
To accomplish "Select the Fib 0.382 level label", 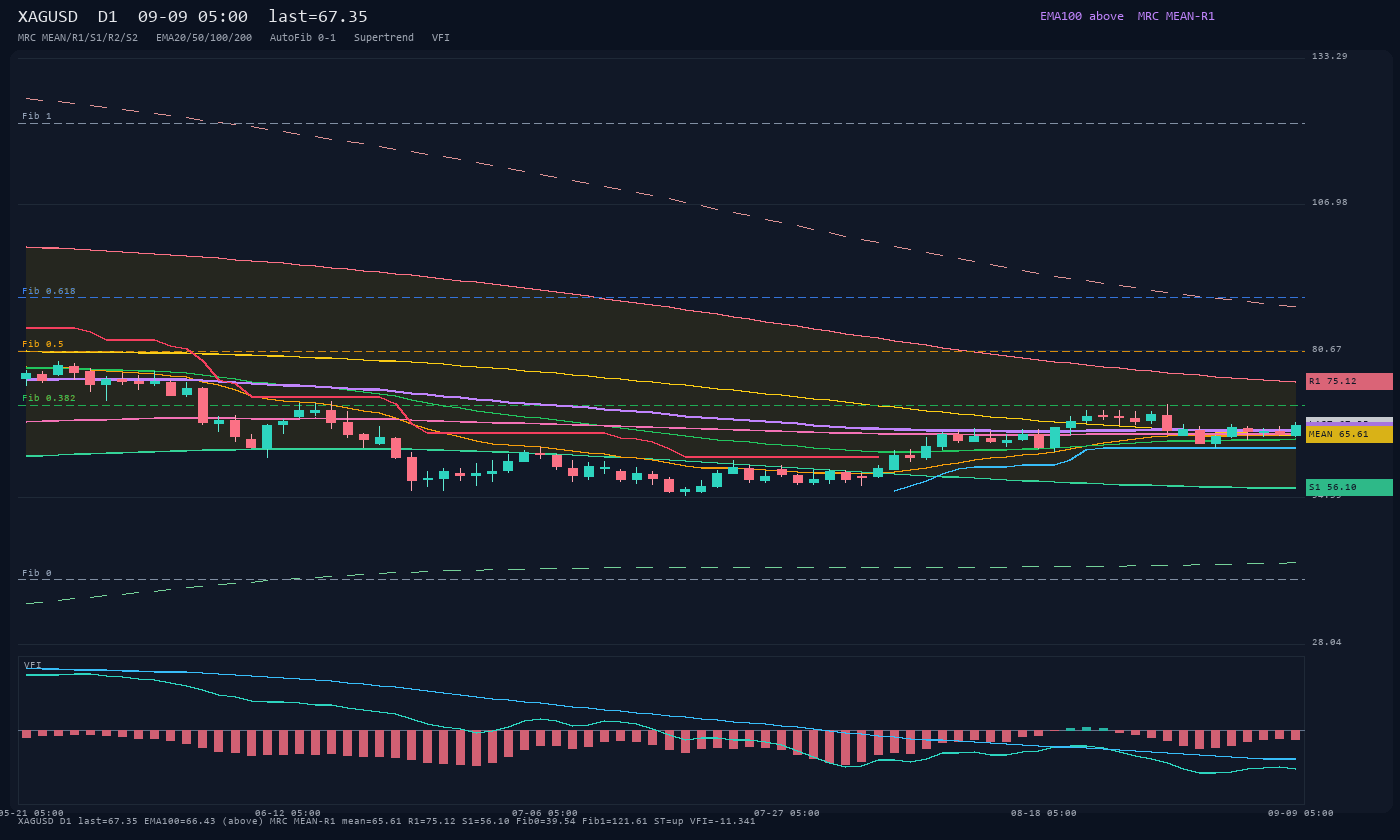I will tap(49, 398).
